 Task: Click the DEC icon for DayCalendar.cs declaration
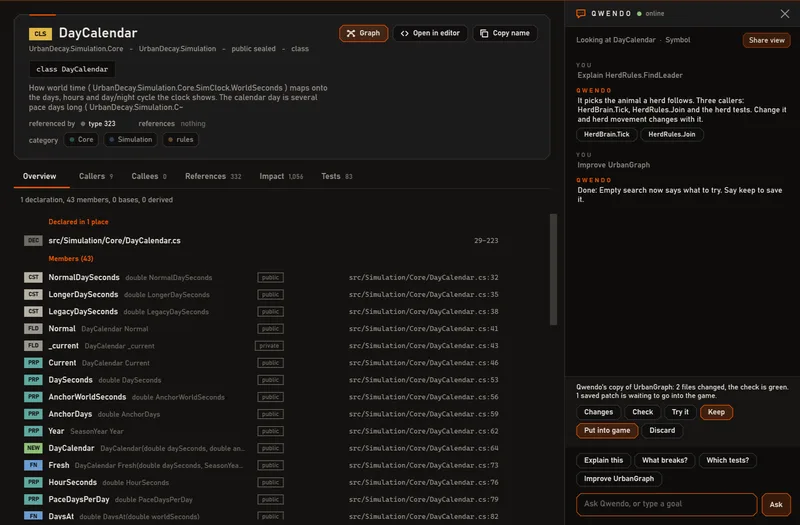click(33, 240)
